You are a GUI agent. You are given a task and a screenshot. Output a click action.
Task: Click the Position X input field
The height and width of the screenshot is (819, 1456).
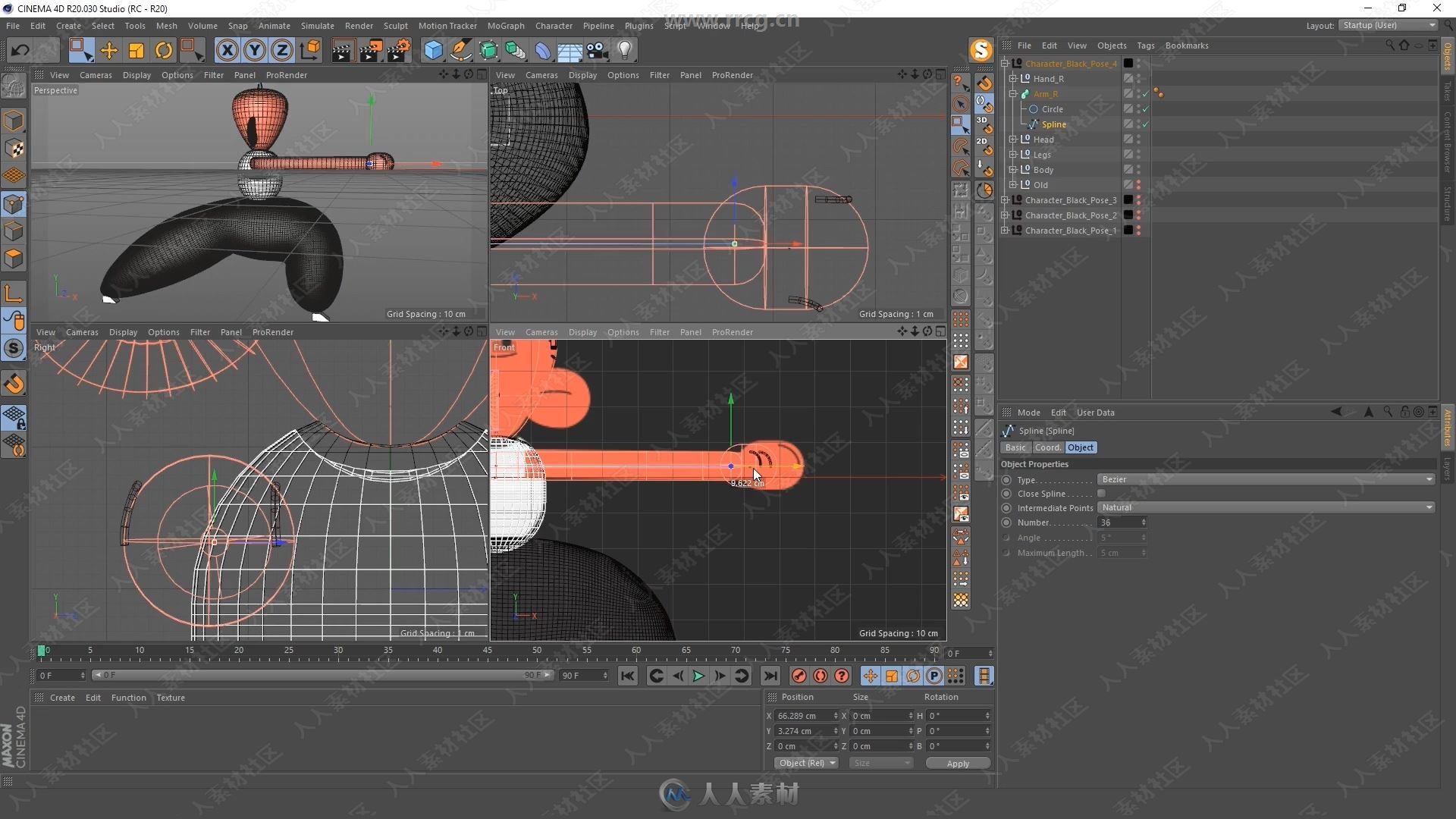click(803, 716)
